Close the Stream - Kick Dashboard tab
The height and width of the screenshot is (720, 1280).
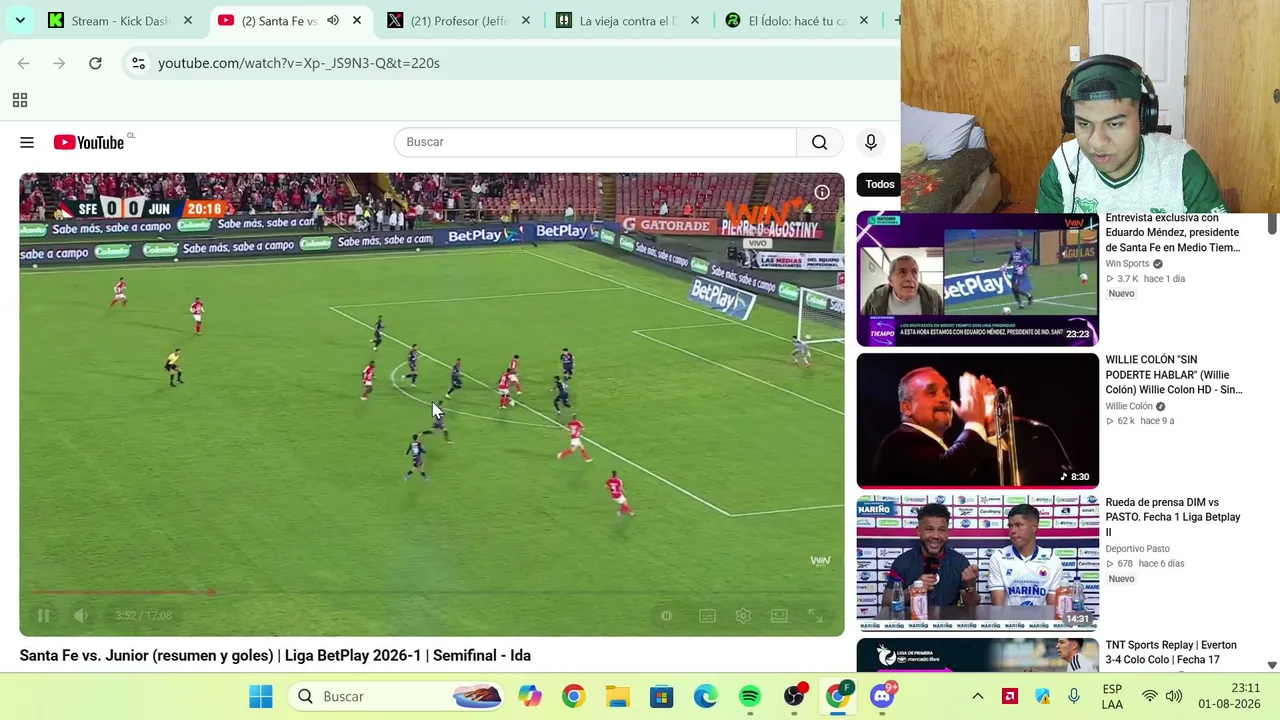[187, 21]
